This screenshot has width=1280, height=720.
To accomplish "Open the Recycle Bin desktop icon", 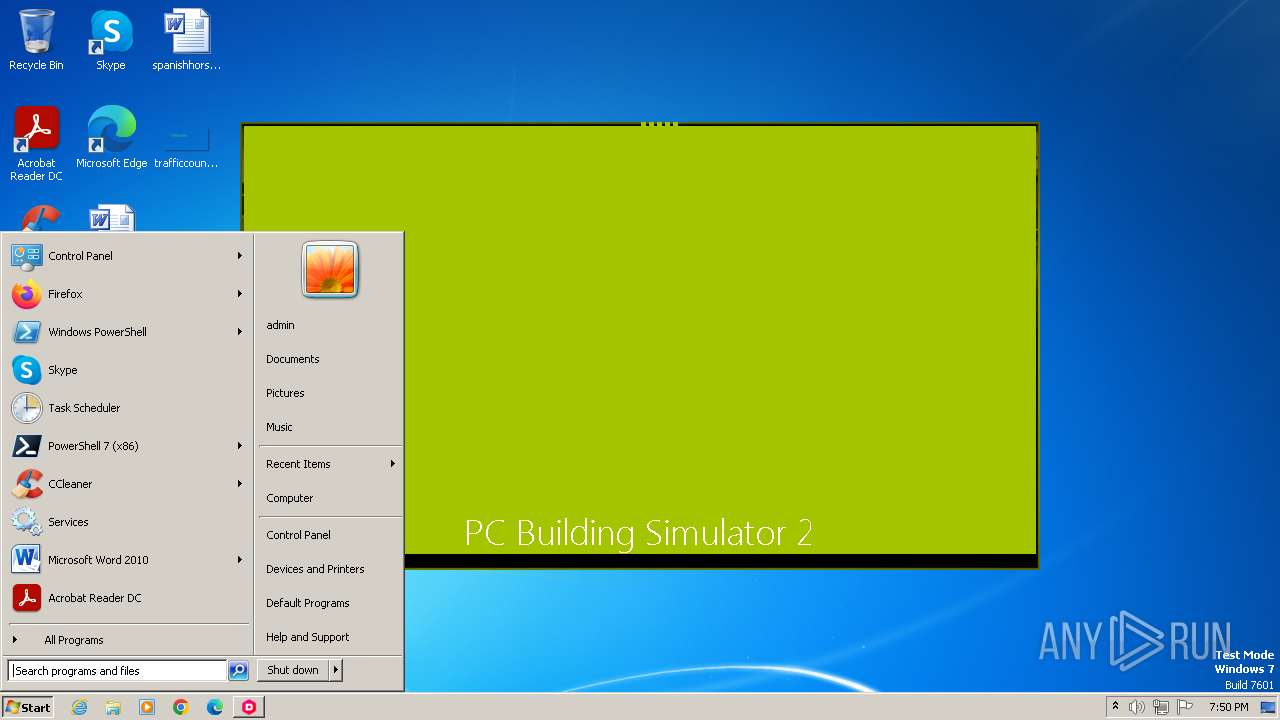I will coord(36,40).
